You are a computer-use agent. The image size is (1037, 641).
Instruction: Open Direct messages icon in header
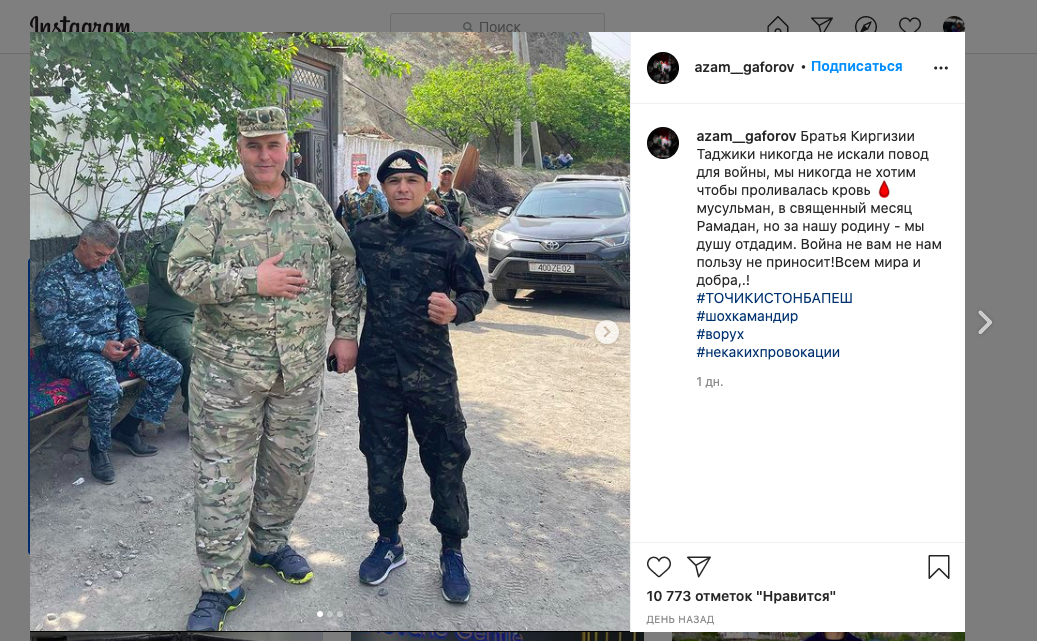pyautogui.click(x=821, y=26)
